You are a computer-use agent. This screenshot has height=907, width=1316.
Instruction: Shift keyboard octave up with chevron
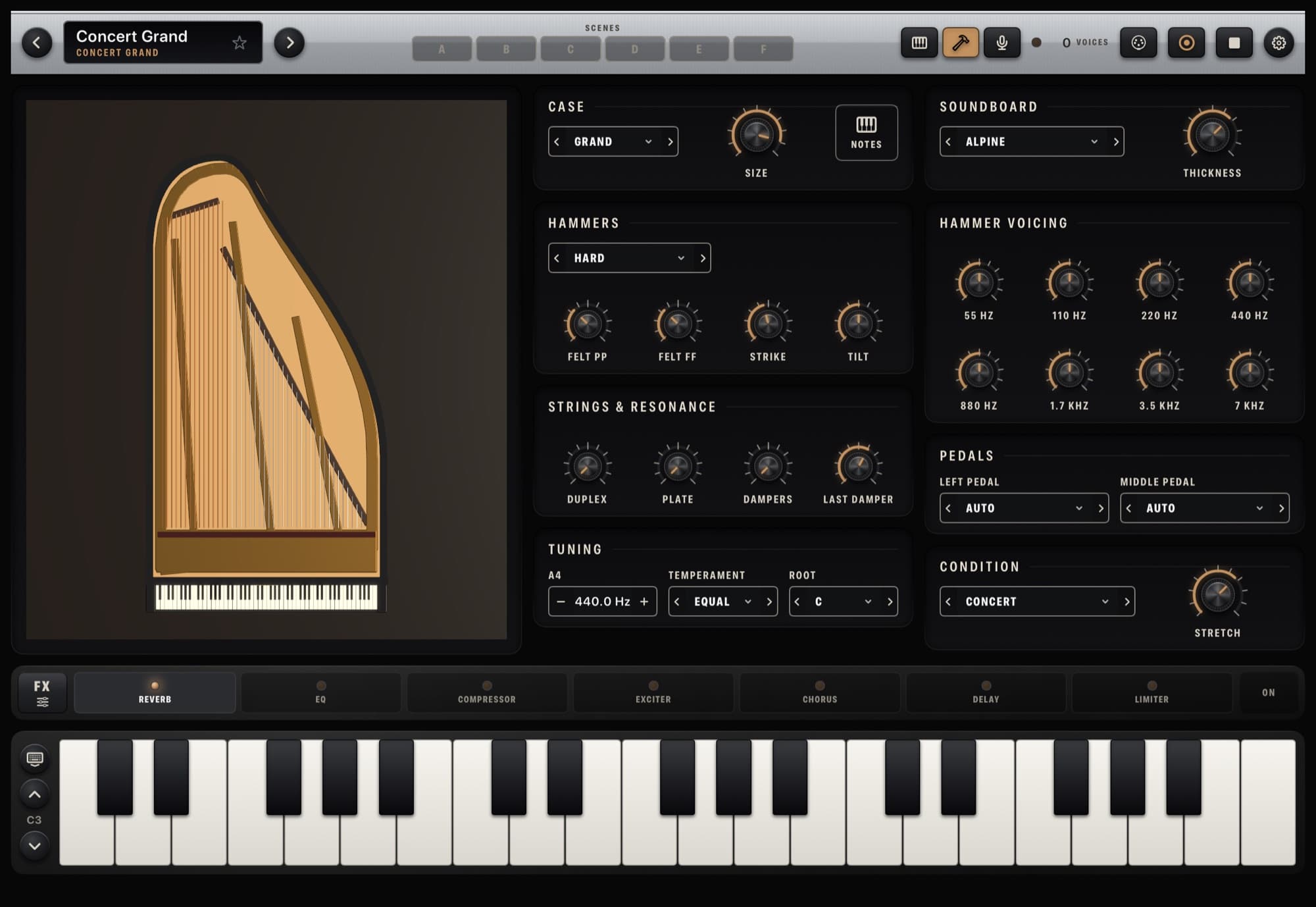pos(35,794)
